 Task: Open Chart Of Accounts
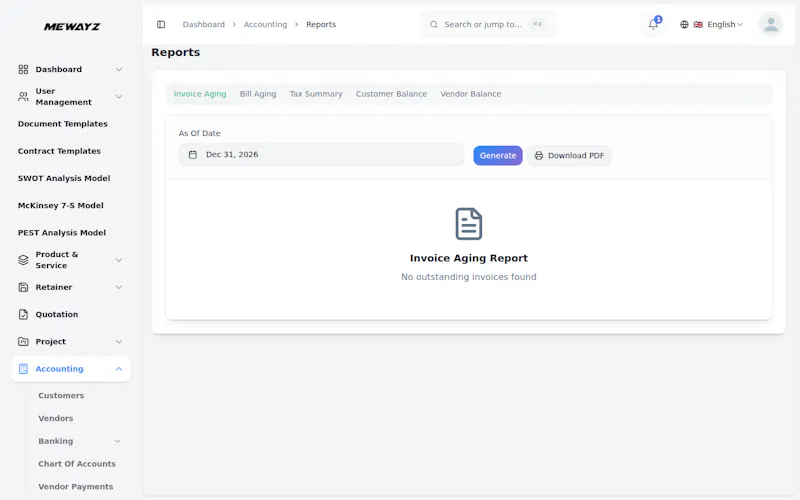(x=79, y=464)
